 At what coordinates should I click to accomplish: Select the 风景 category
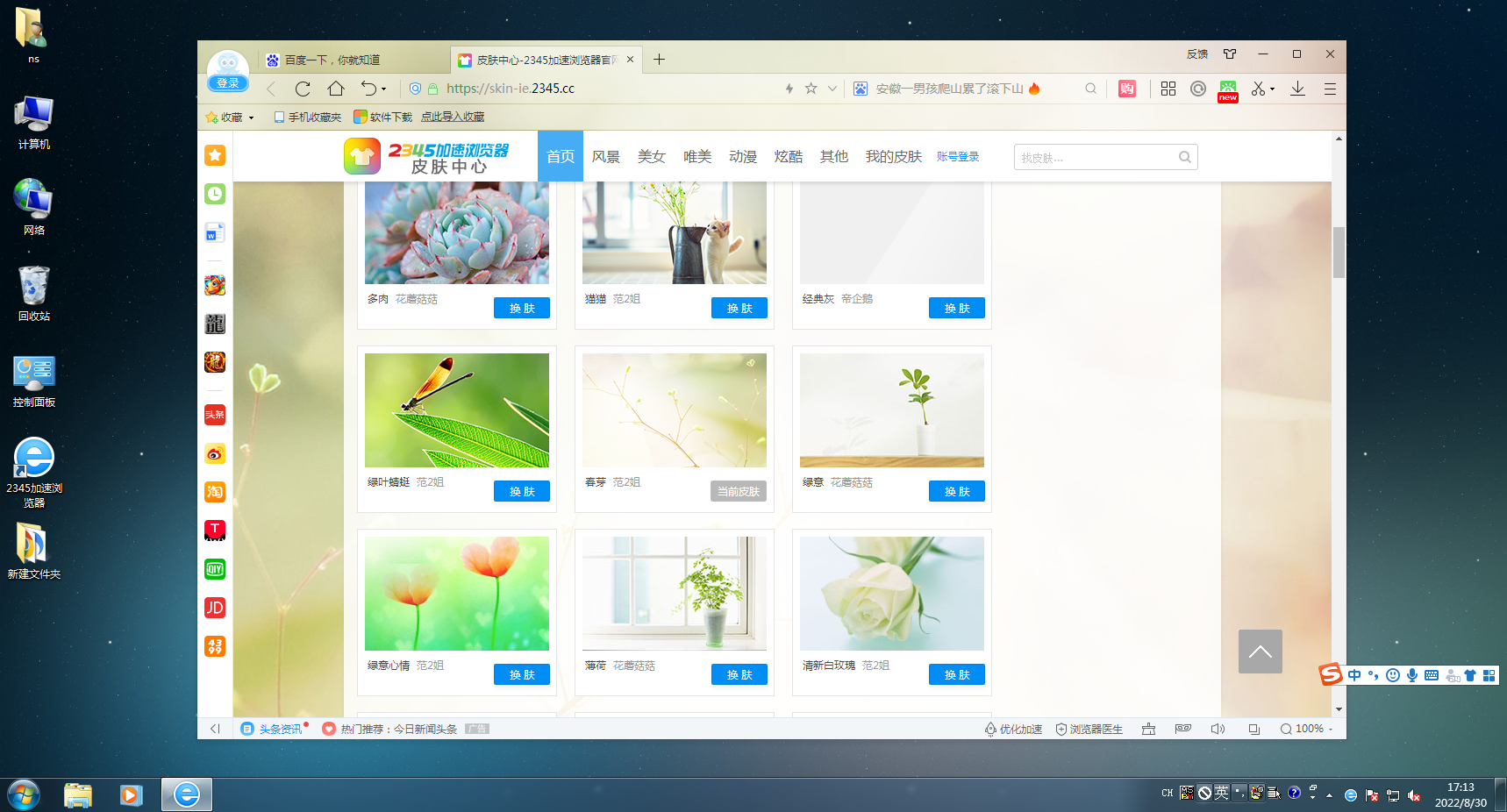pos(606,156)
